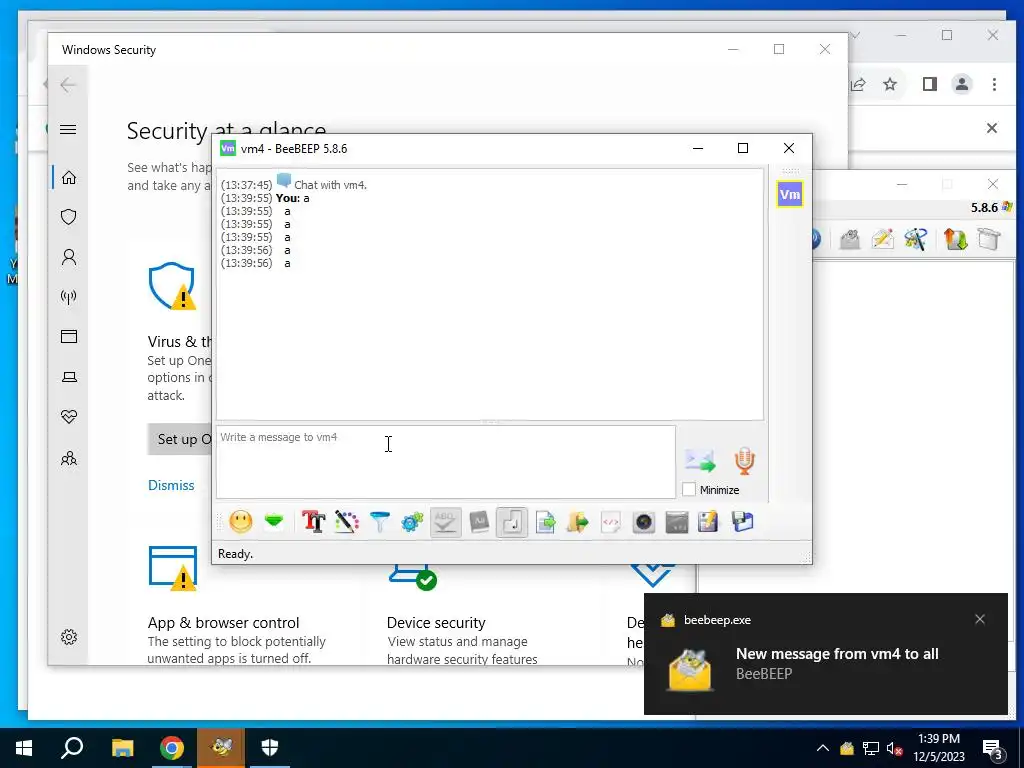Open Device security laptop sidebar icon
The height and width of the screenshot is (768, 1024).
(69, 377)
